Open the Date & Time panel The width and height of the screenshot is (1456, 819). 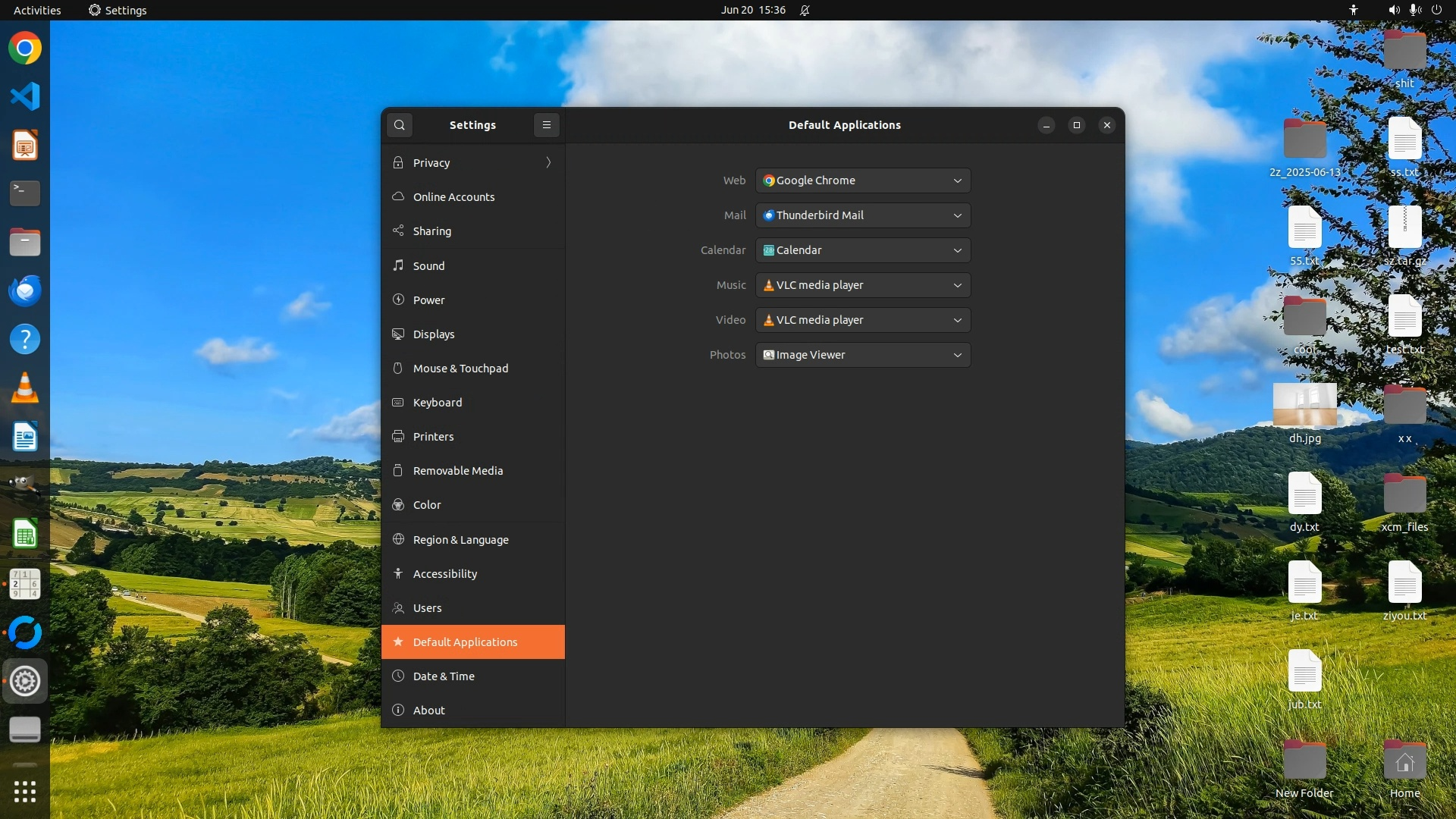[x=444, y=676]
